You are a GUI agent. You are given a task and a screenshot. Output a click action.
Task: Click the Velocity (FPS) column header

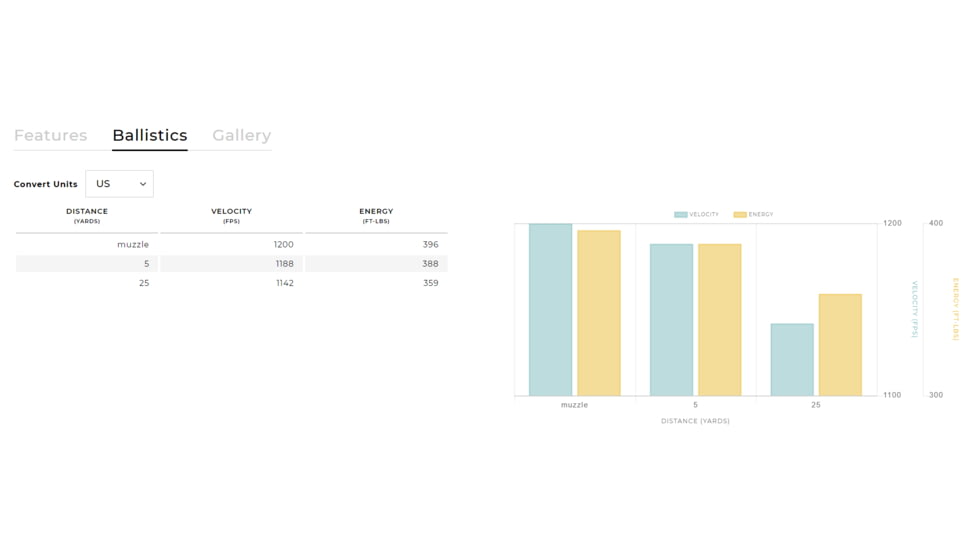click(x=231, y=215)
